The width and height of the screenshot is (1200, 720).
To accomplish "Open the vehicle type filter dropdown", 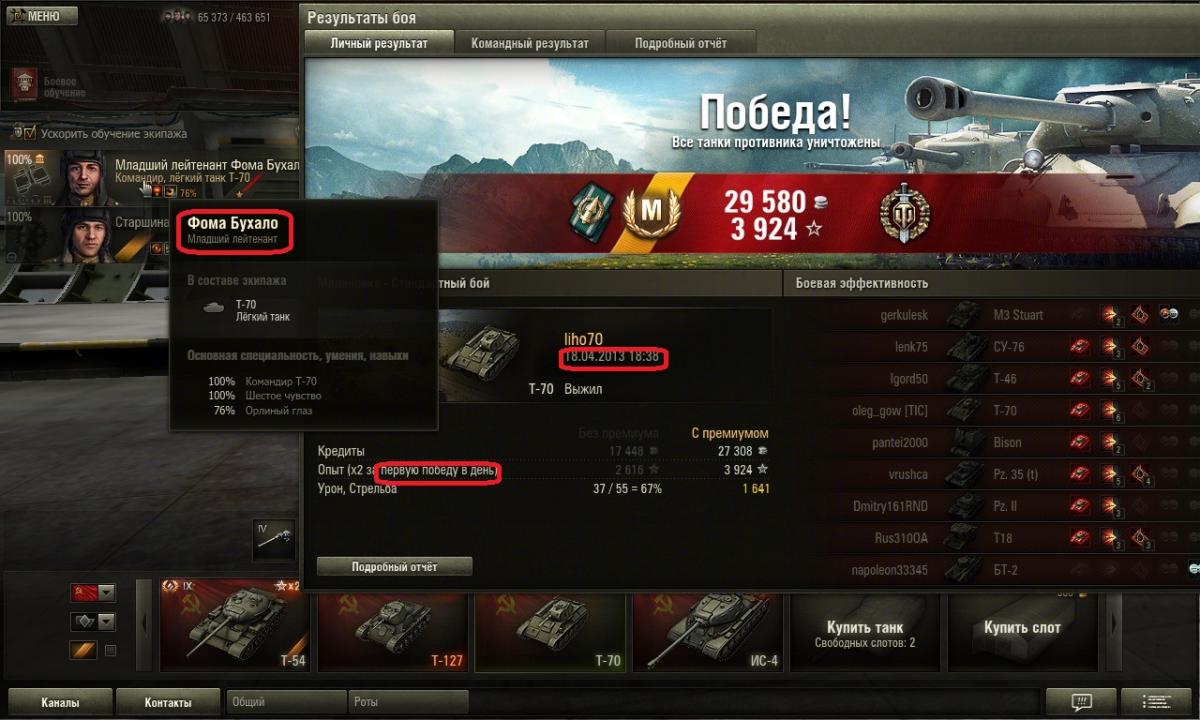I will pos(93,622).
